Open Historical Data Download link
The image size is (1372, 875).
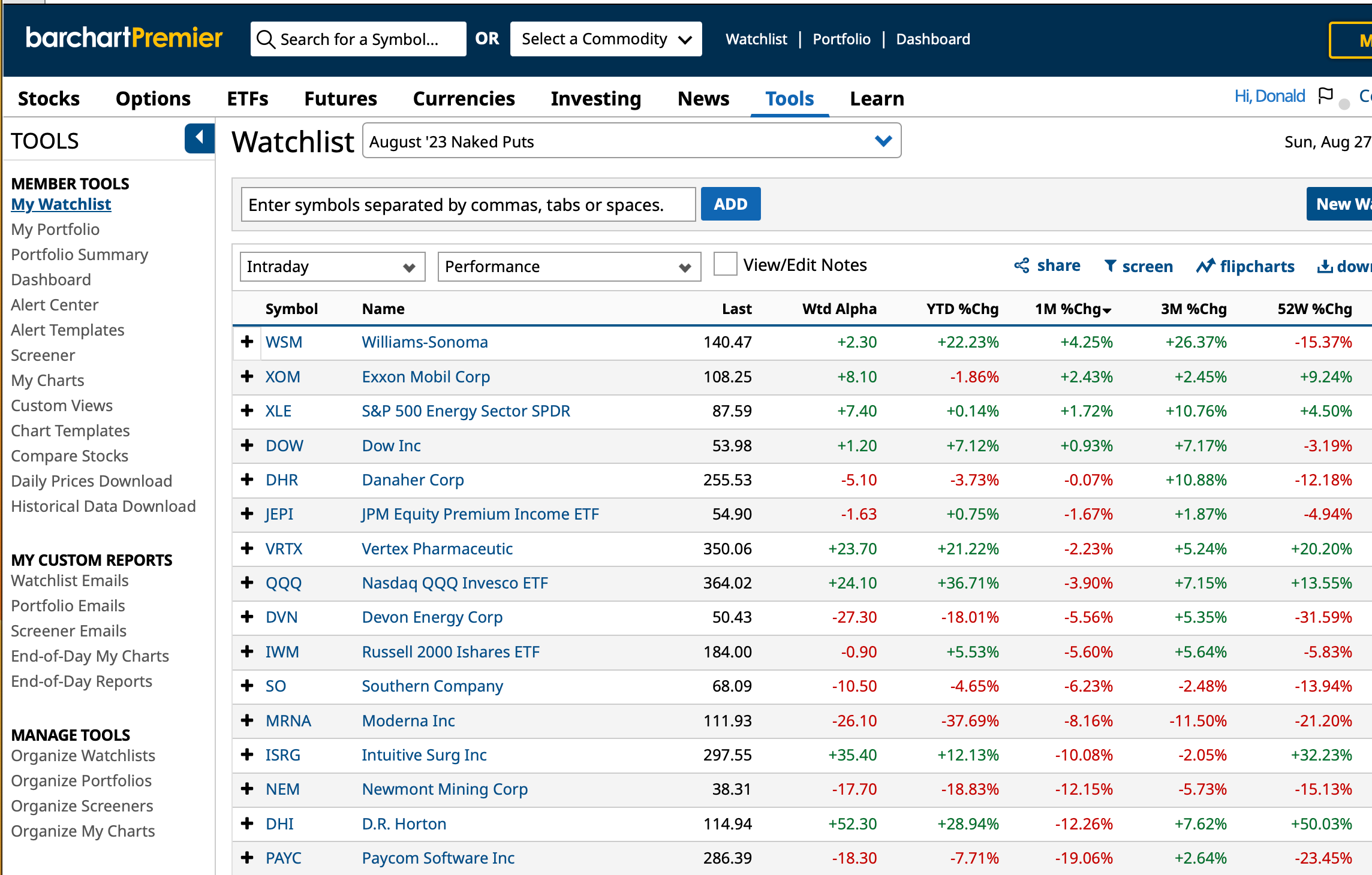coord(103,506)
